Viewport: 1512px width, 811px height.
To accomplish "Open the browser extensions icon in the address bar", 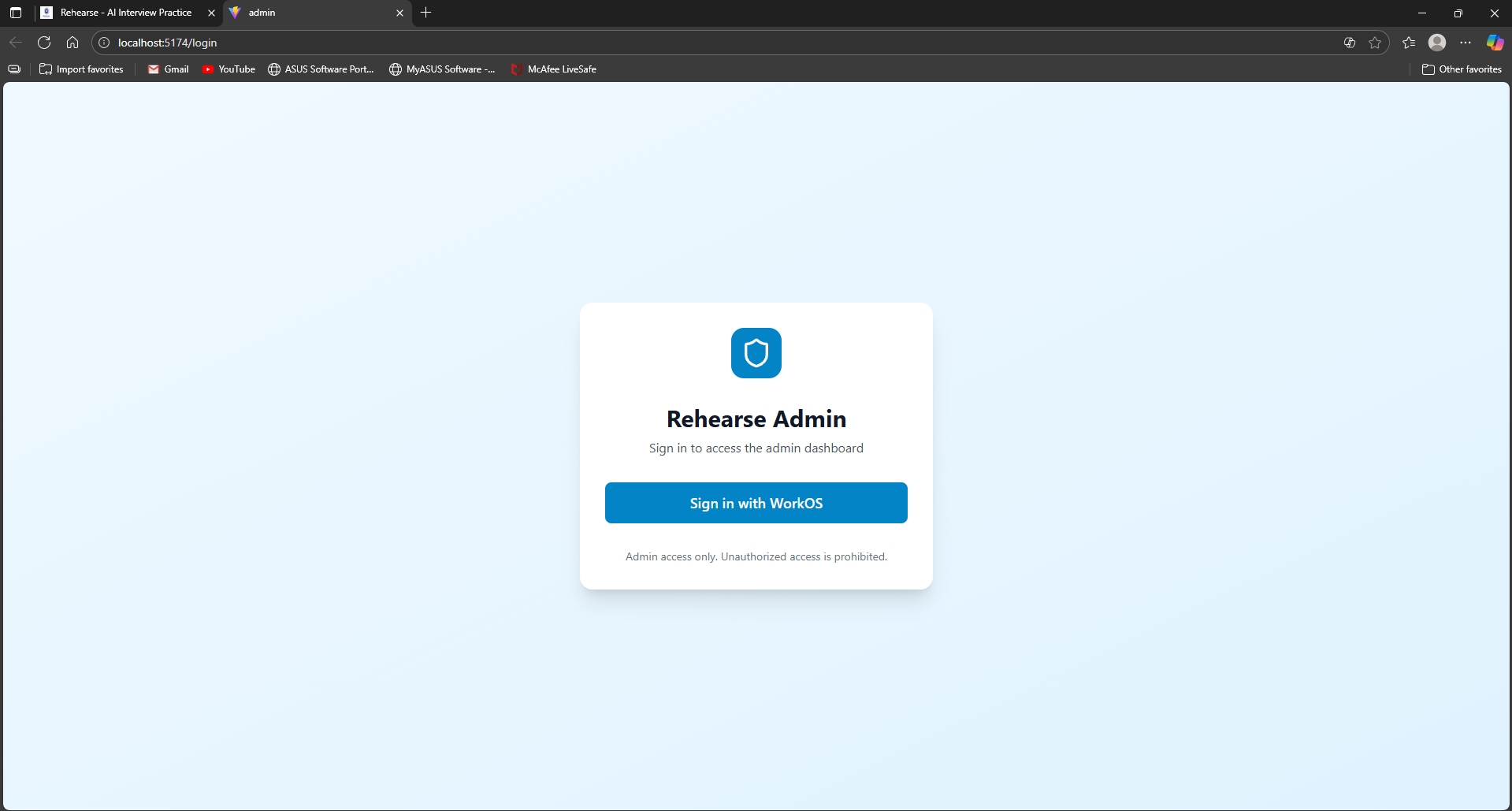I will coord(1350,43).
